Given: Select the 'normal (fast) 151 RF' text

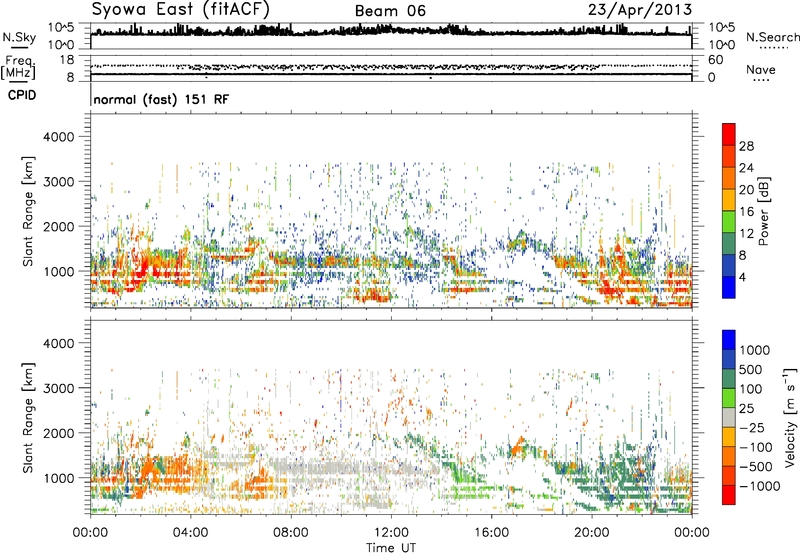Looking at the screenshot, I should point(161,99).
